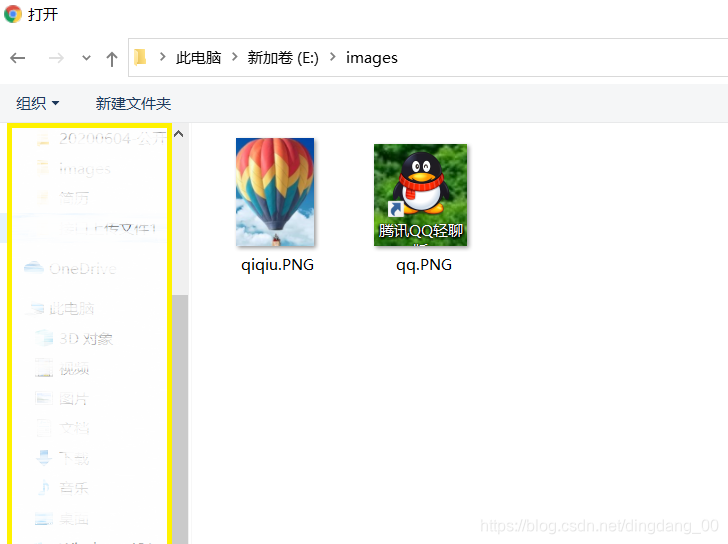The image size is (728, 544).
Task: Select OneDrive in the sidebar
Action: click(x=70, y=269)
